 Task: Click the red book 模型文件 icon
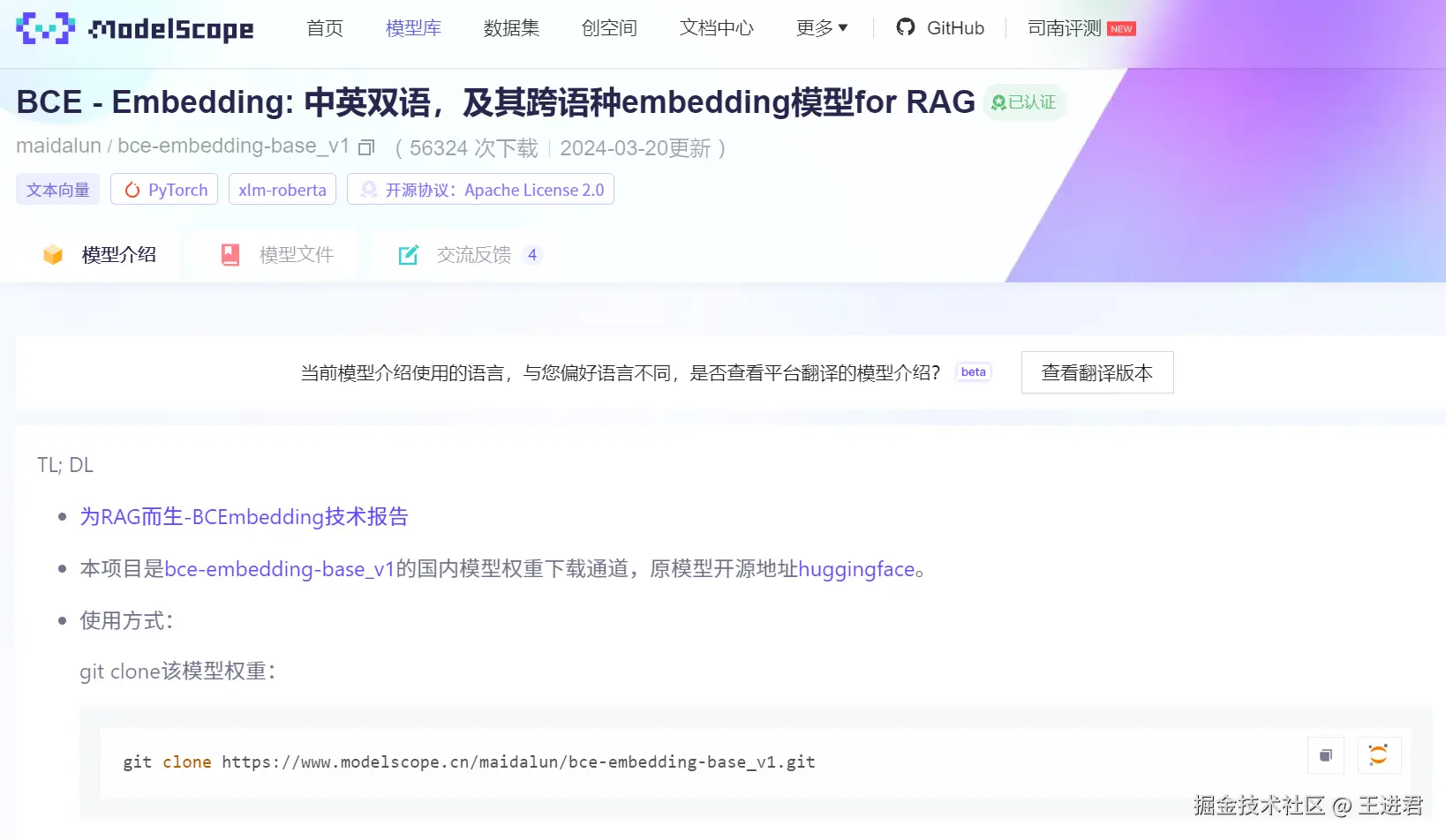click(230, 255)
